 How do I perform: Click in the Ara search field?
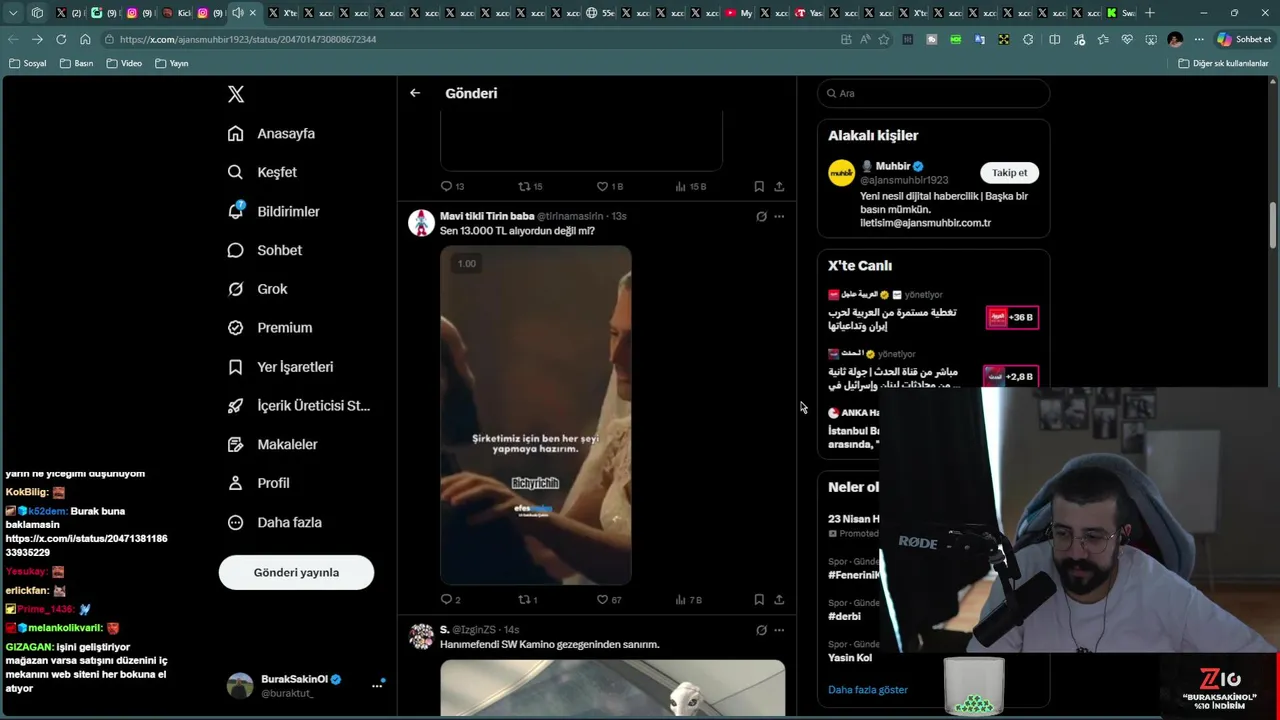point(933,93)
